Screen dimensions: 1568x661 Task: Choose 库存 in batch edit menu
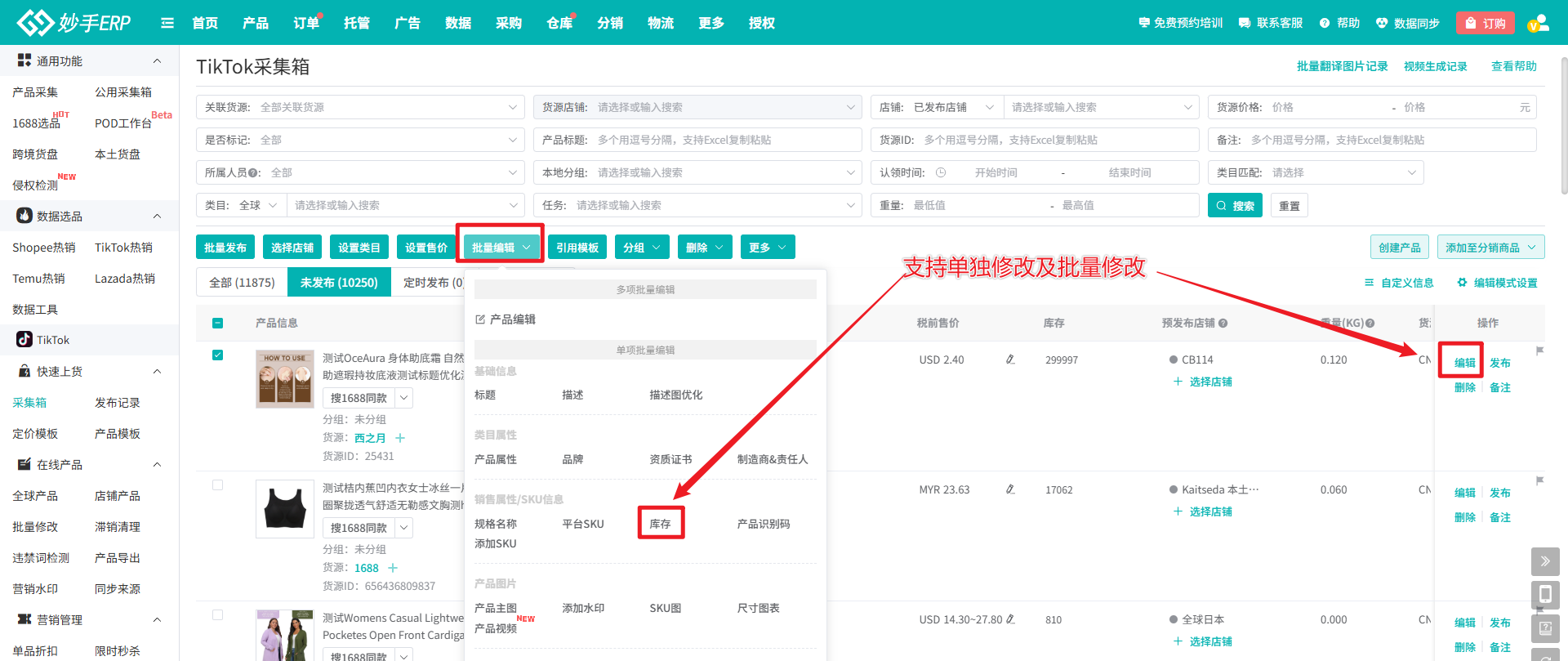click(x=660, y=524)
